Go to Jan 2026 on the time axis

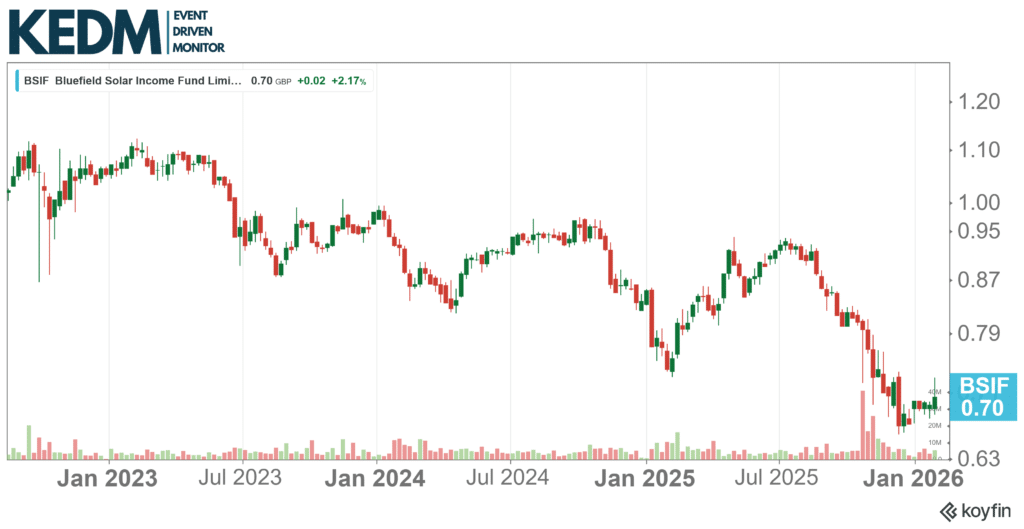coord(915,478)
